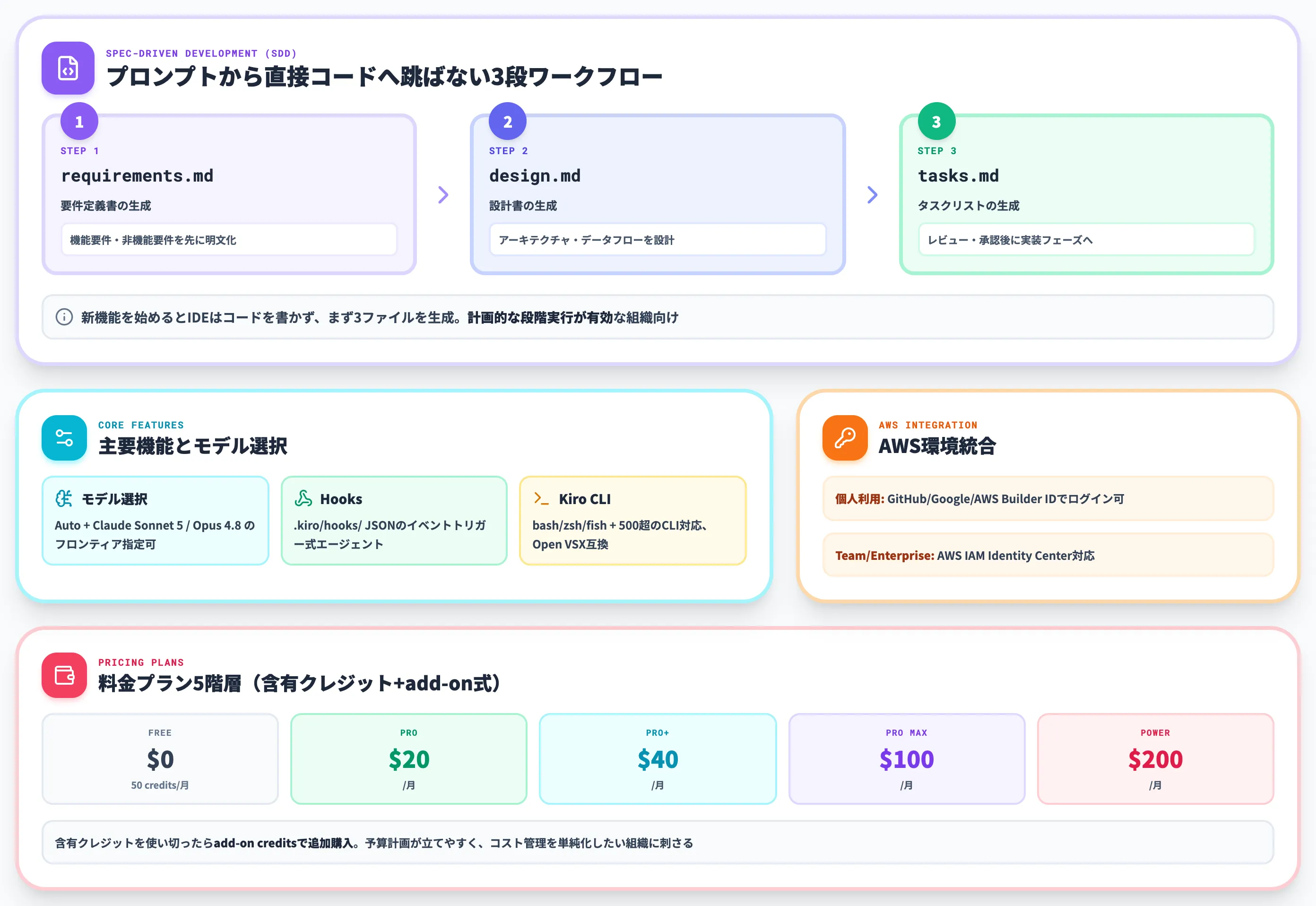The width and height of the screenshot is (1316, 906).
Task: Click the chevron between requirements.md and design.md
Action: (x=443, y=195)
